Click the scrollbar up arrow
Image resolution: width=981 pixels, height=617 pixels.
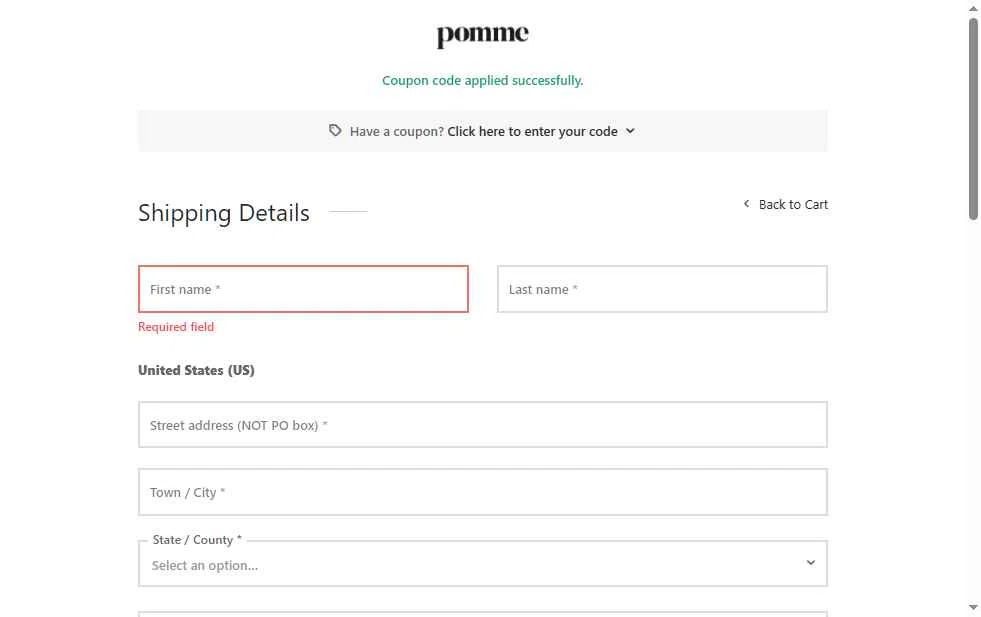coord(973,8)
